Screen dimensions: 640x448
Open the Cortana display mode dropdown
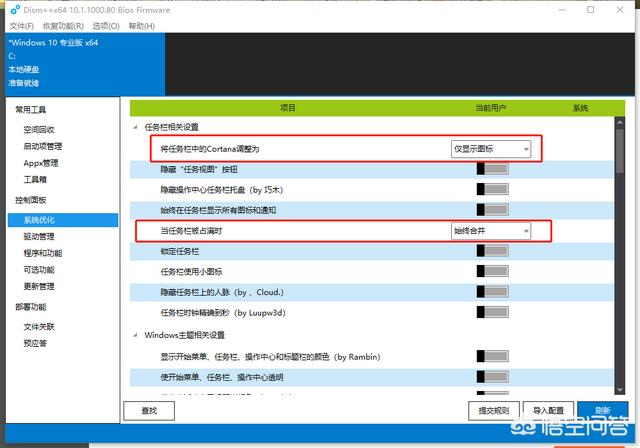pyautogui.click(x=491, y=149)
